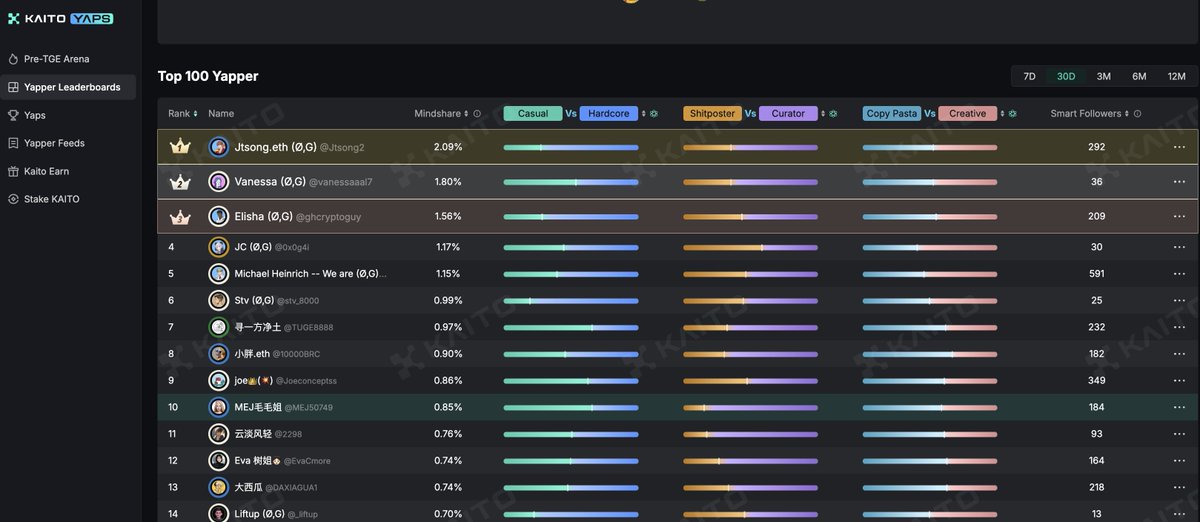
Task: Open Pre-TGE Arena in sidebar
Action: [x=56, y=59]
